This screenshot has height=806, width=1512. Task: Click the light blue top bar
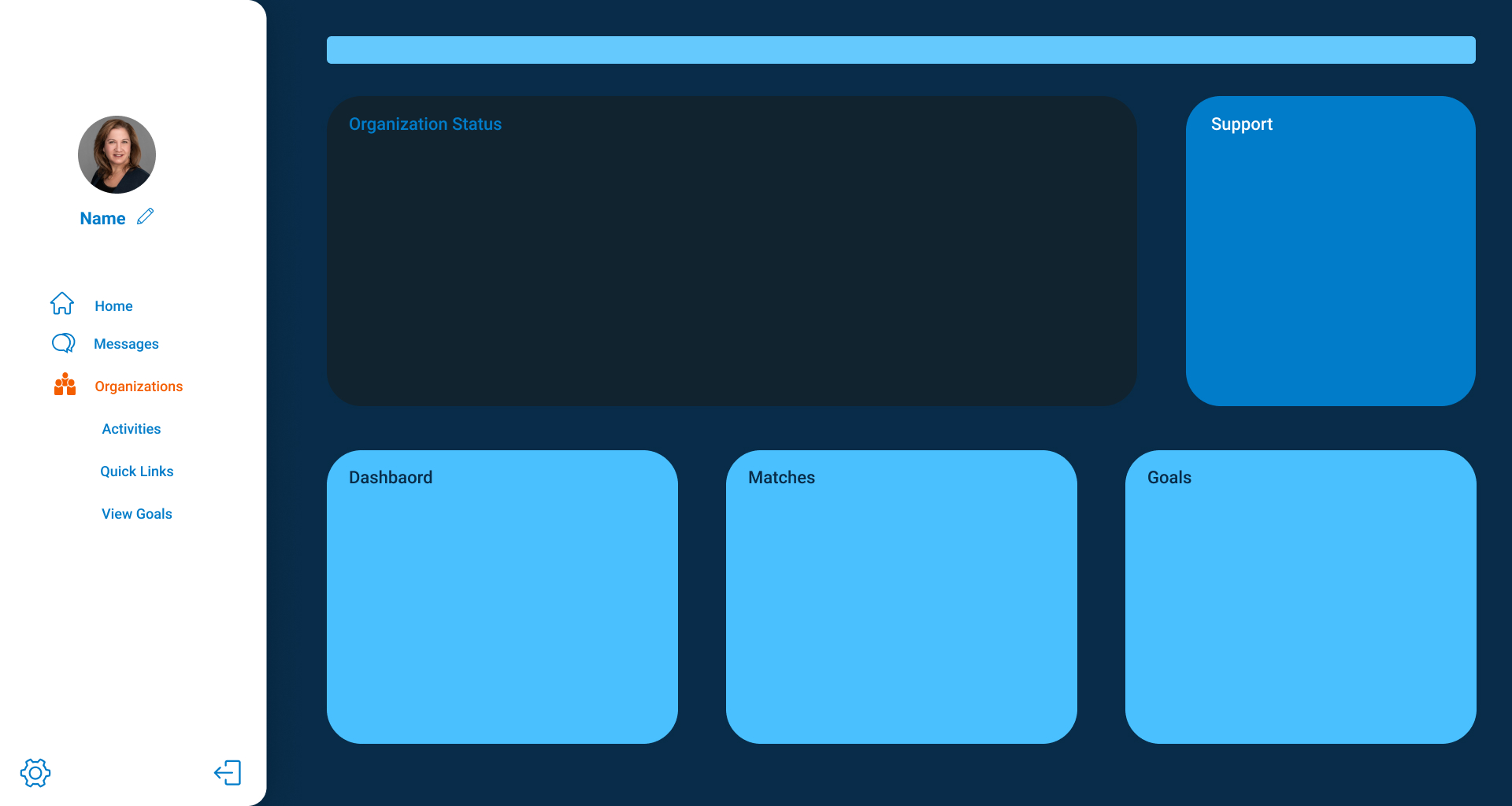(901, 50)
